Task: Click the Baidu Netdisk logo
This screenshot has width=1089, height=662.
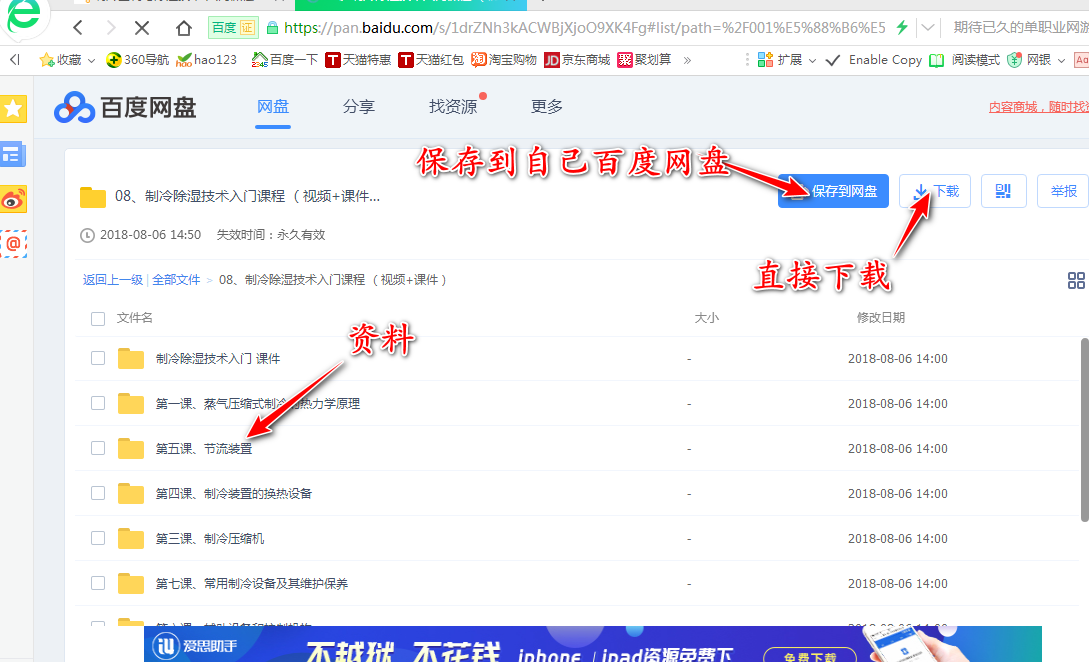Action: (x=125, y=107)
